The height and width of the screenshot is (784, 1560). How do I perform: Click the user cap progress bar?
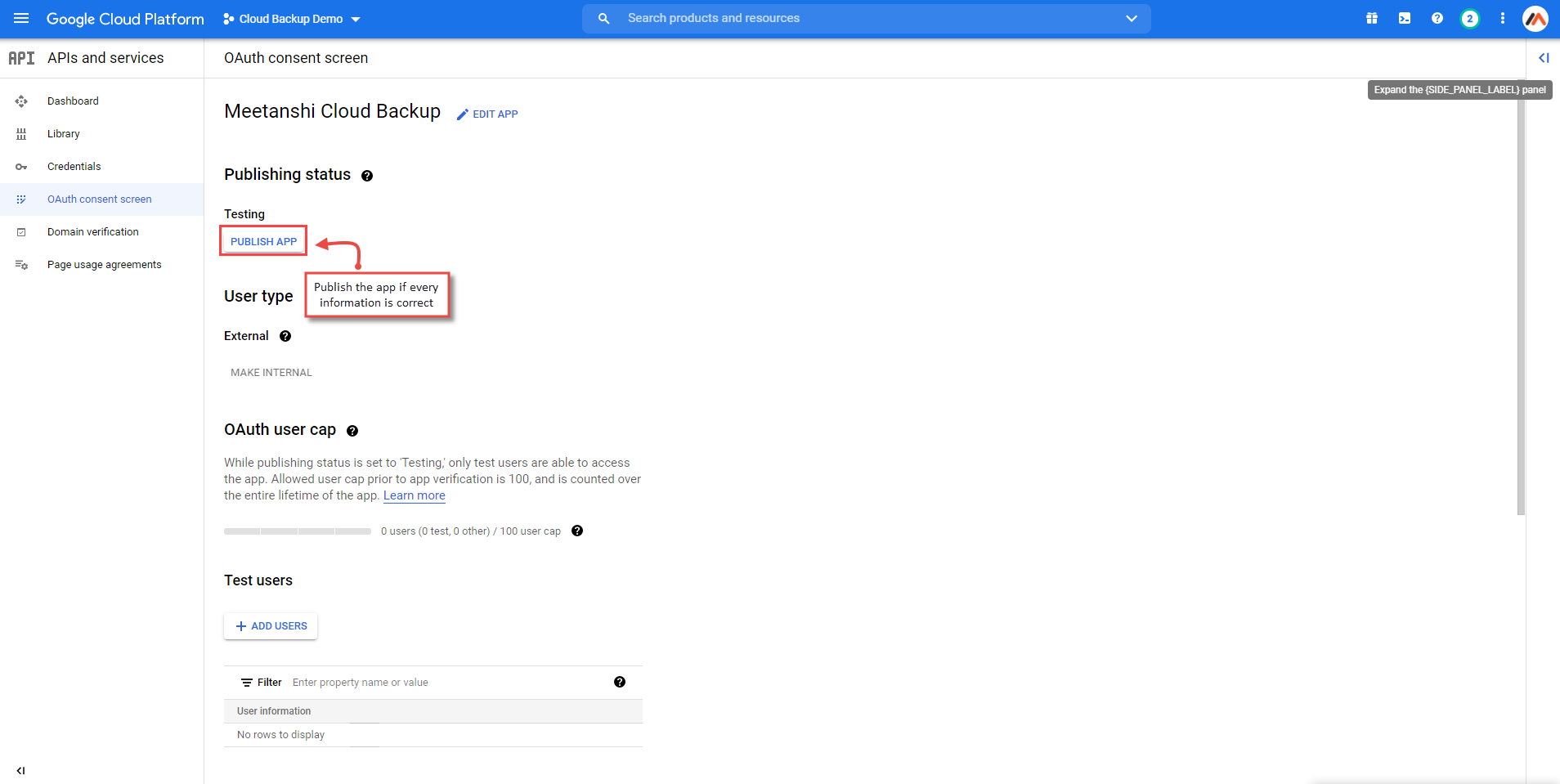click(298, 531)
